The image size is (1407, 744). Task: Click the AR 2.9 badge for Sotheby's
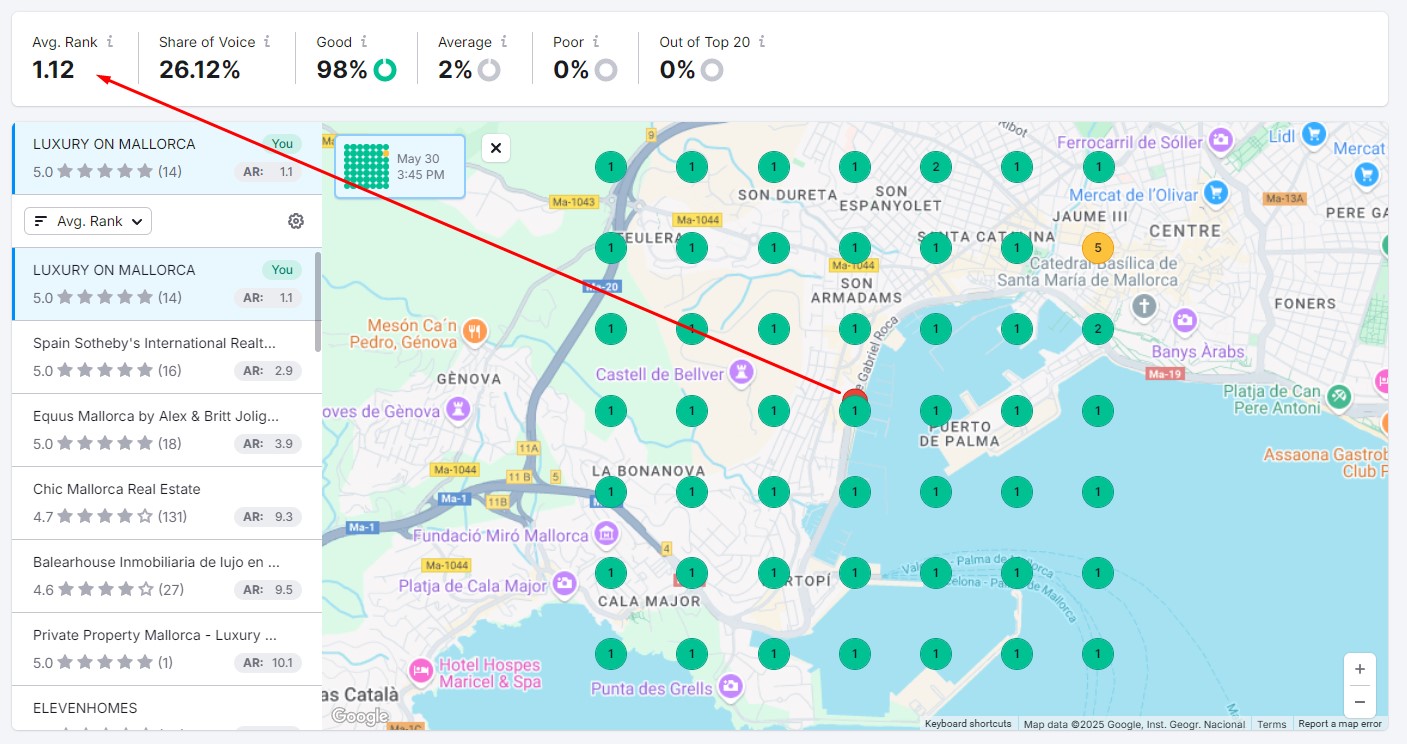(268, 371)
